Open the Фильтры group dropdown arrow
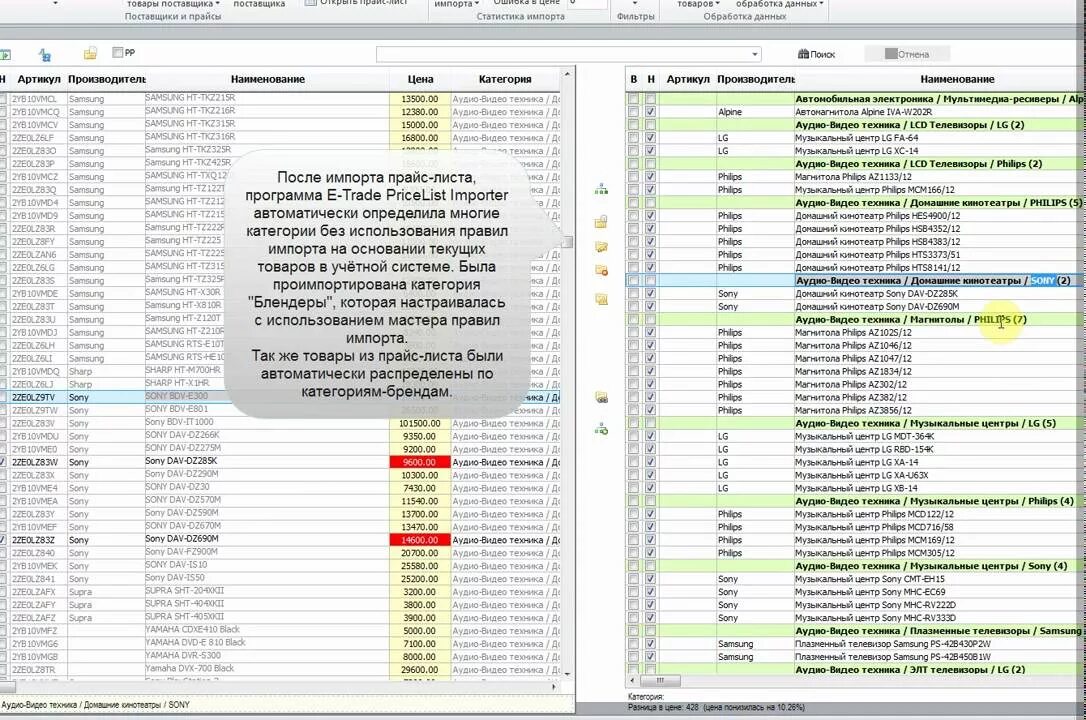1086x720 pixels. tap(635, 3)
